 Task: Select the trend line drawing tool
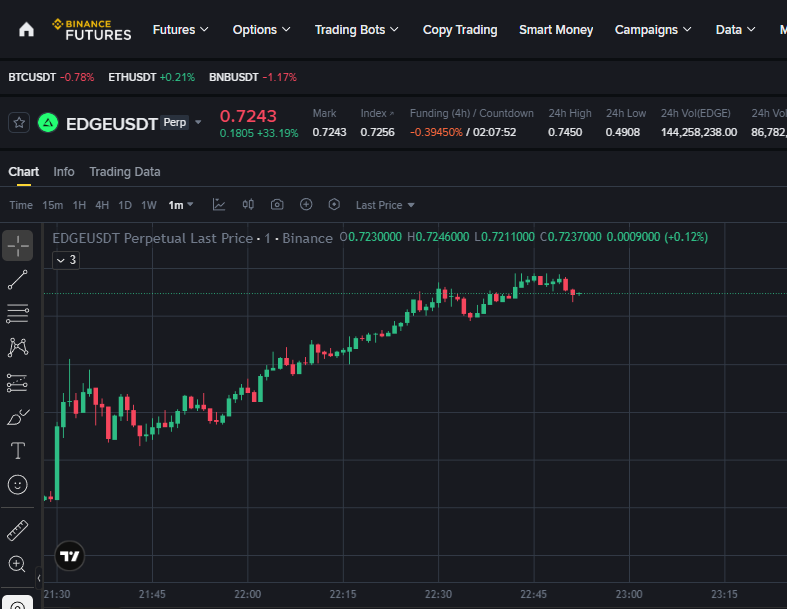(x=18, y=280)
